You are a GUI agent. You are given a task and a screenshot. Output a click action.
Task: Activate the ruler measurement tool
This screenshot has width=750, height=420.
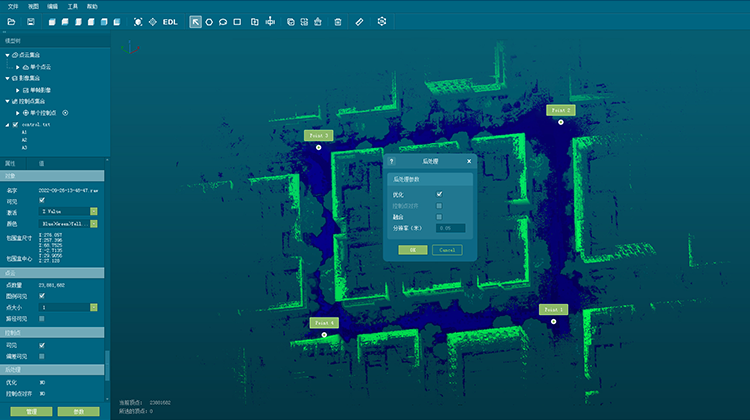coord(359,21)
